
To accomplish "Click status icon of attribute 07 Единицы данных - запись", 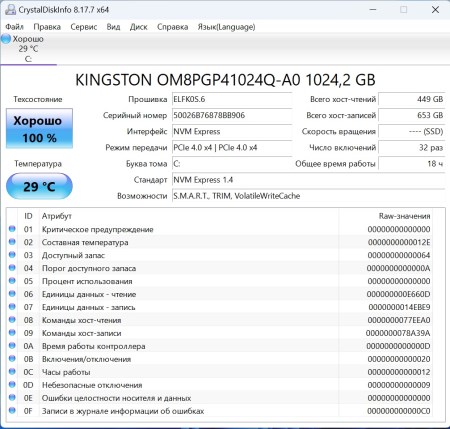I will pos(12,307).
